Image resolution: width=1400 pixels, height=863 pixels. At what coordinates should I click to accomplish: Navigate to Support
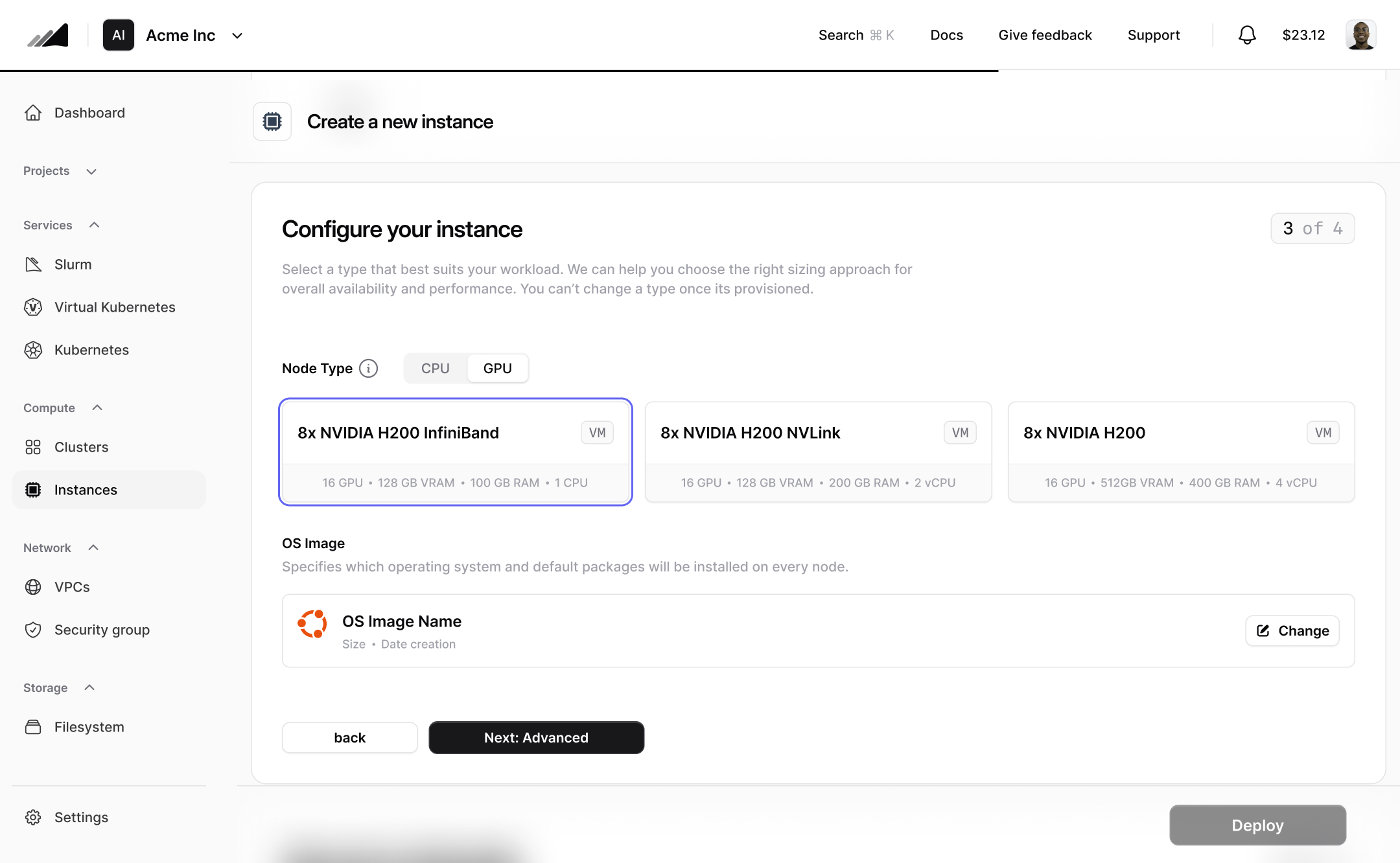click(x=1154, y=35)
